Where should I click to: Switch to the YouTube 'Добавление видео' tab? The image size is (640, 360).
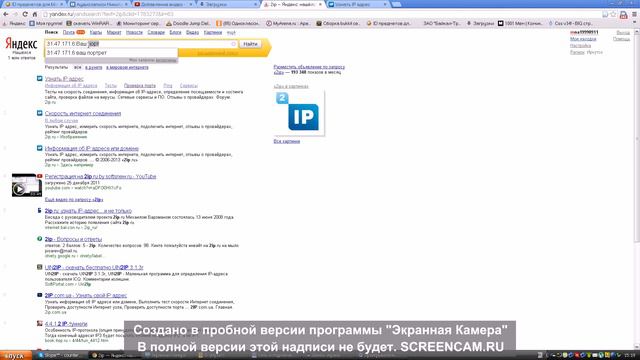[163, 4]
